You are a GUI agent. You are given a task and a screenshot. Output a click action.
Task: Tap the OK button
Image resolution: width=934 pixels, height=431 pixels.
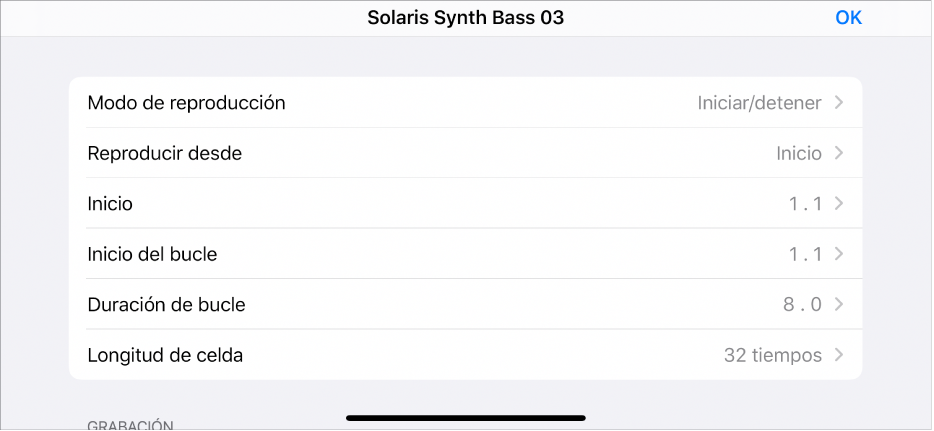pyautogui.click(x=848, y=18)
